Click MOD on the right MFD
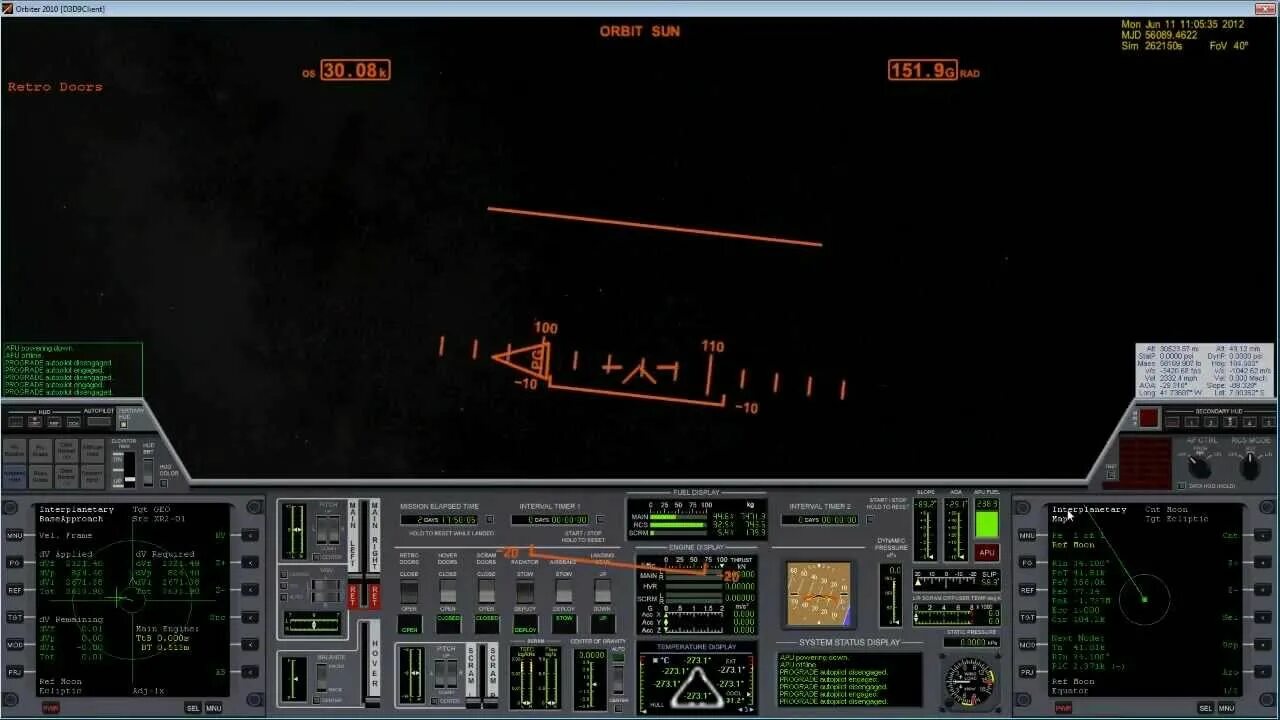Viewport: 1280px width, 720px height. (x=1027, y=644)
